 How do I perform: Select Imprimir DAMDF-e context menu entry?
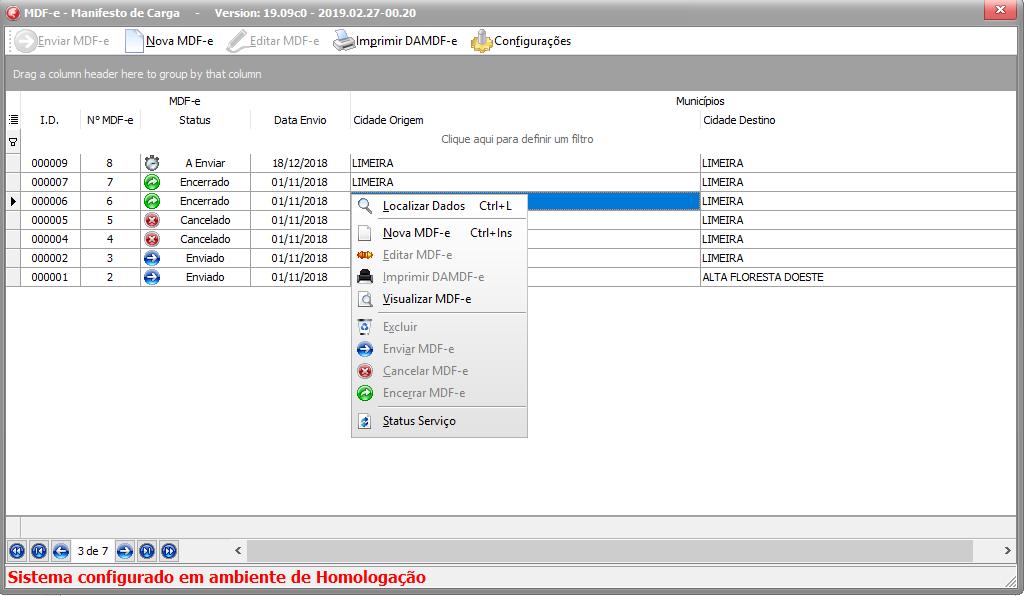439,277
